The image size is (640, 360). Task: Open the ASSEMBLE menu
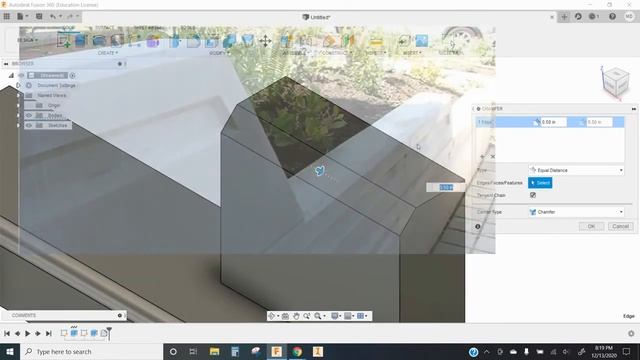[x=297, y=53]
